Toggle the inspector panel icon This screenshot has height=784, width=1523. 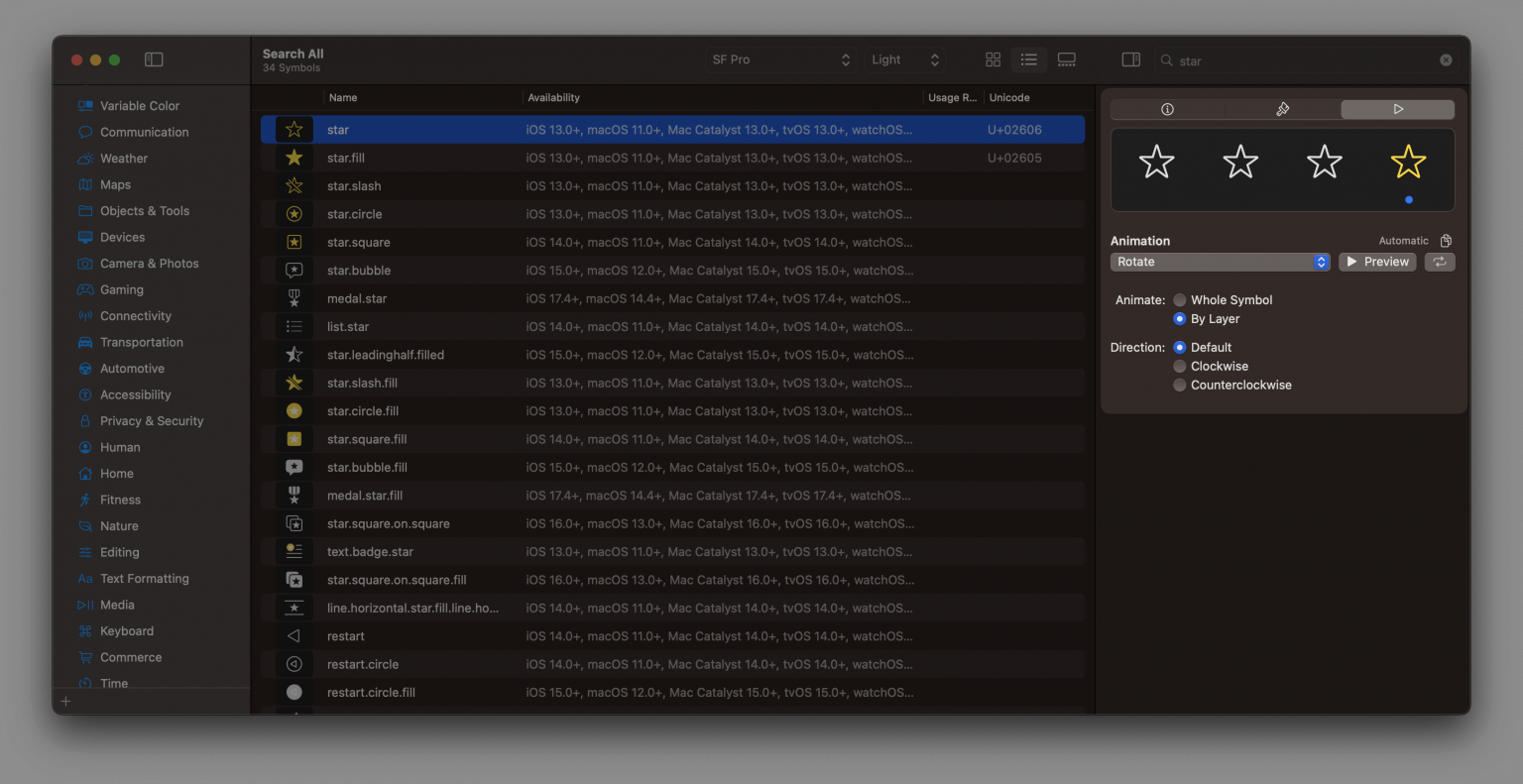(1130, 59)
